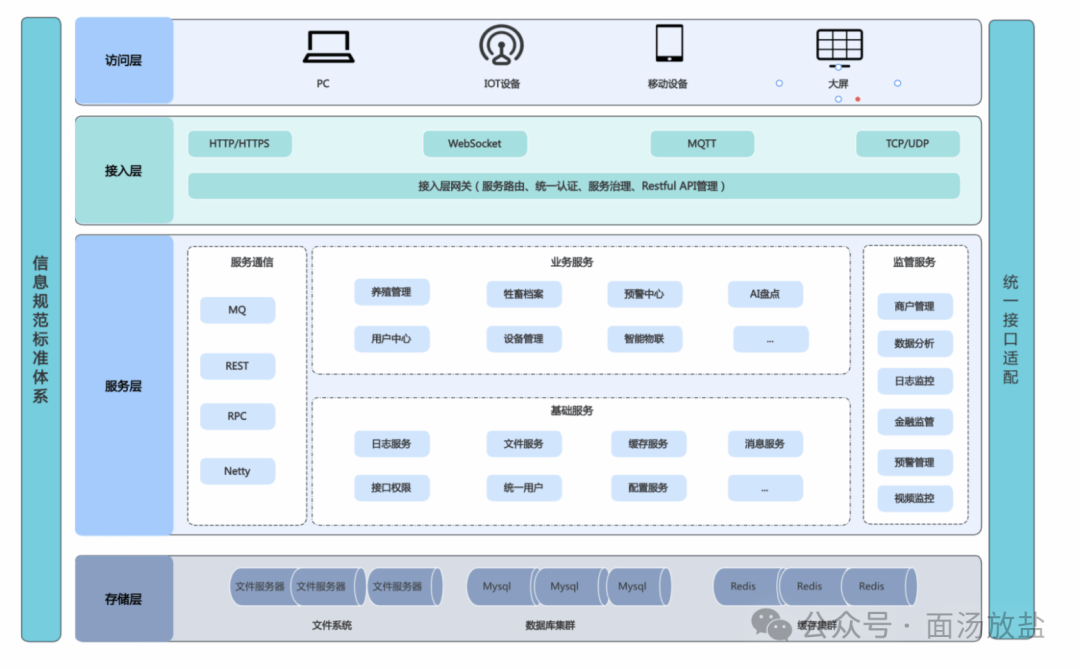Select the 接入层 layer label

tap(124, 170)
